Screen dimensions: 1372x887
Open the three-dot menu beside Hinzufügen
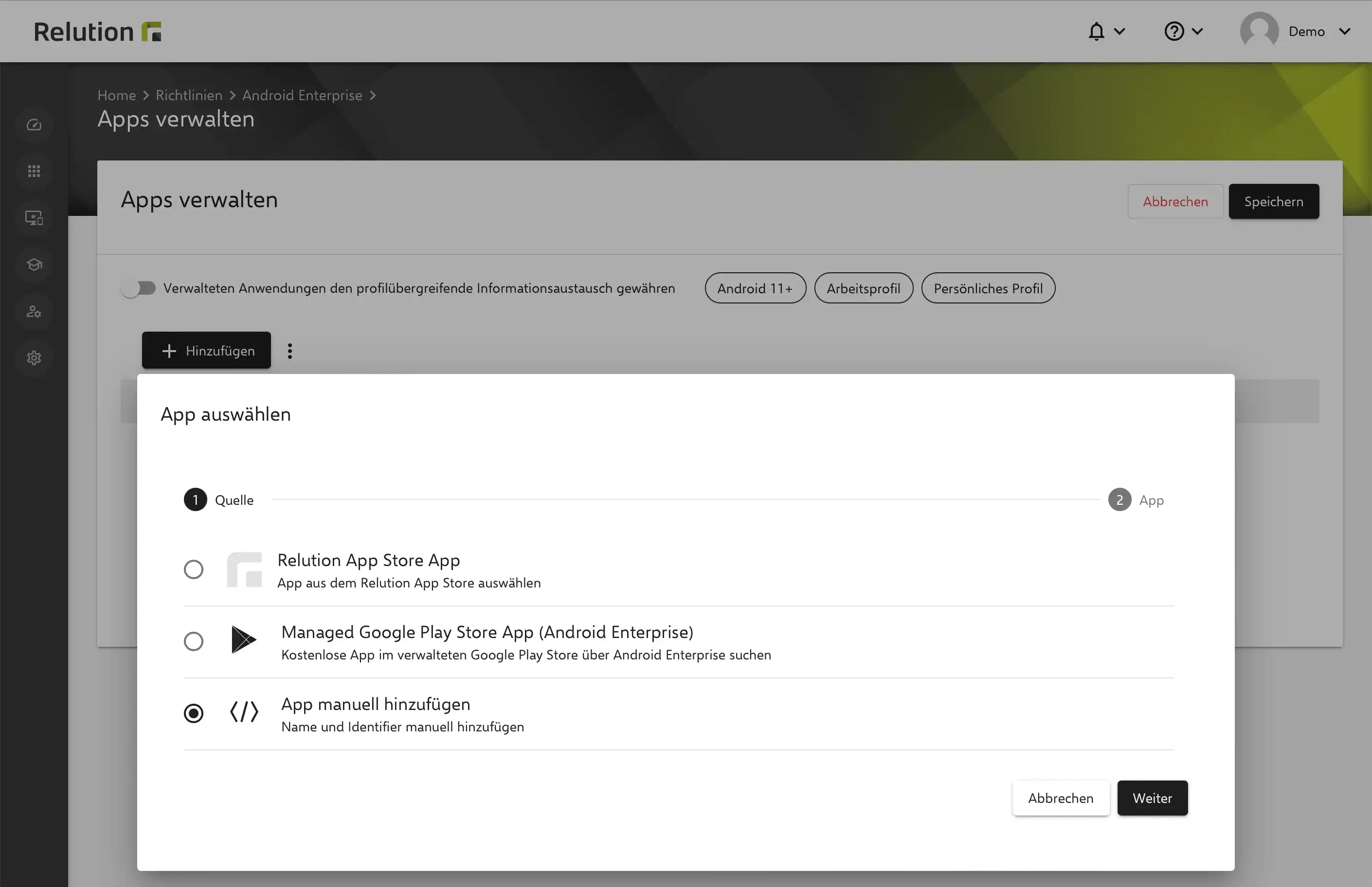[290, 350]
